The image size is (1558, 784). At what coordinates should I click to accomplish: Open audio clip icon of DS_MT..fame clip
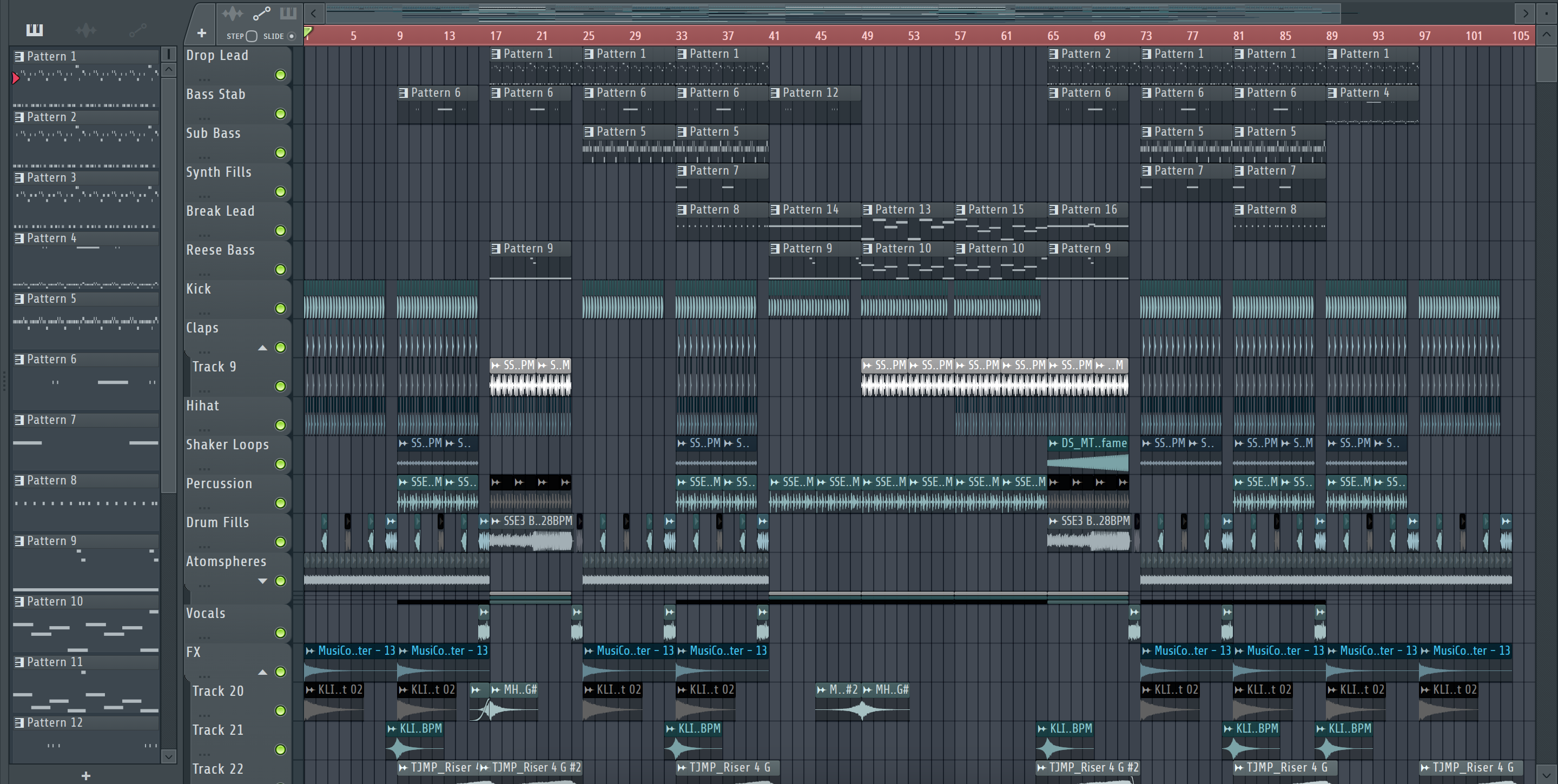point(1054,443)
